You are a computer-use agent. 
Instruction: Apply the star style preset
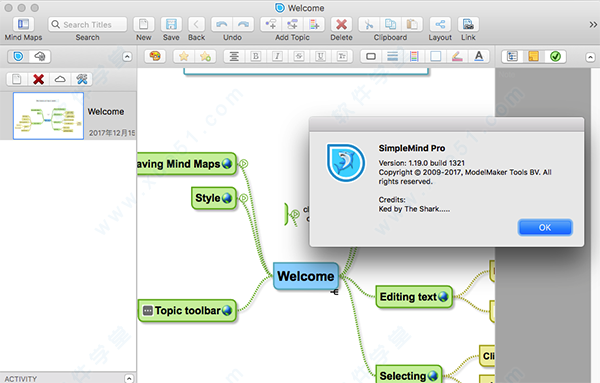pos(184,57)
